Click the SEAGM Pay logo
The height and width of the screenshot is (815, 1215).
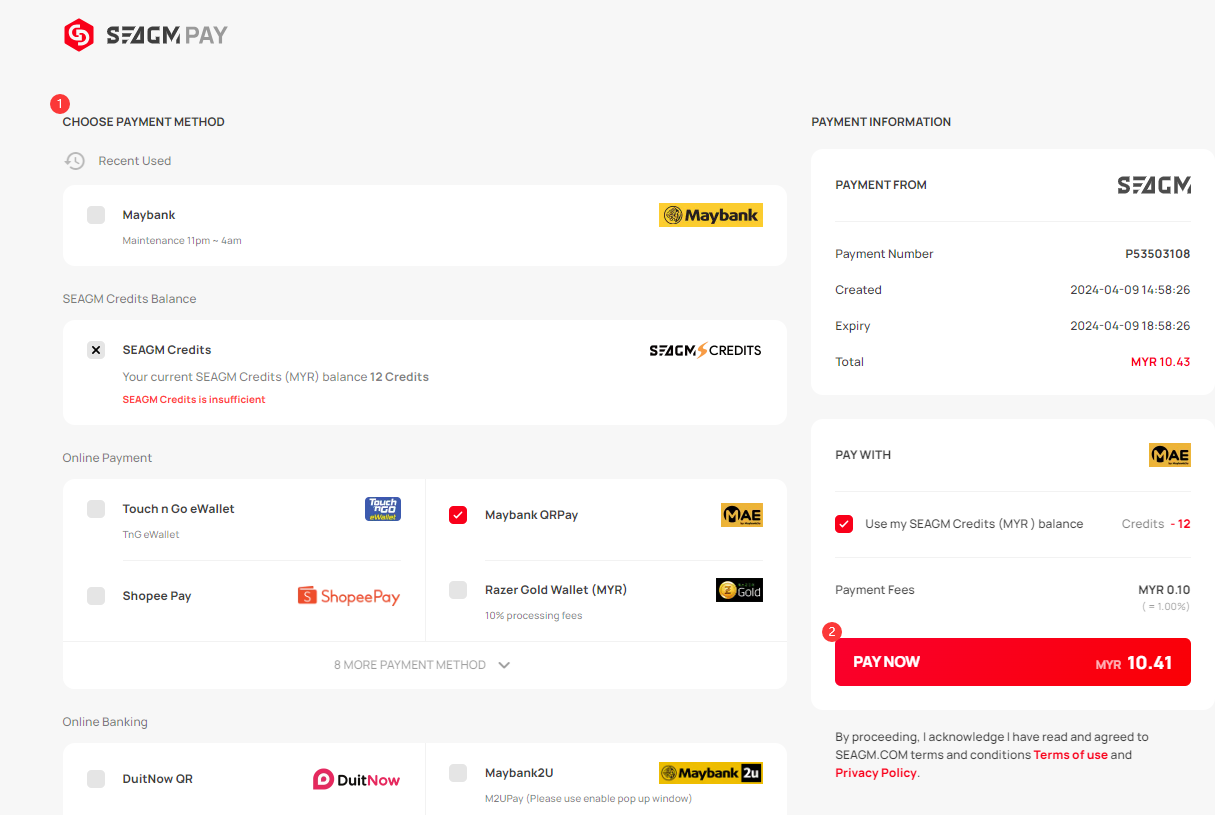tap(146, 36)
